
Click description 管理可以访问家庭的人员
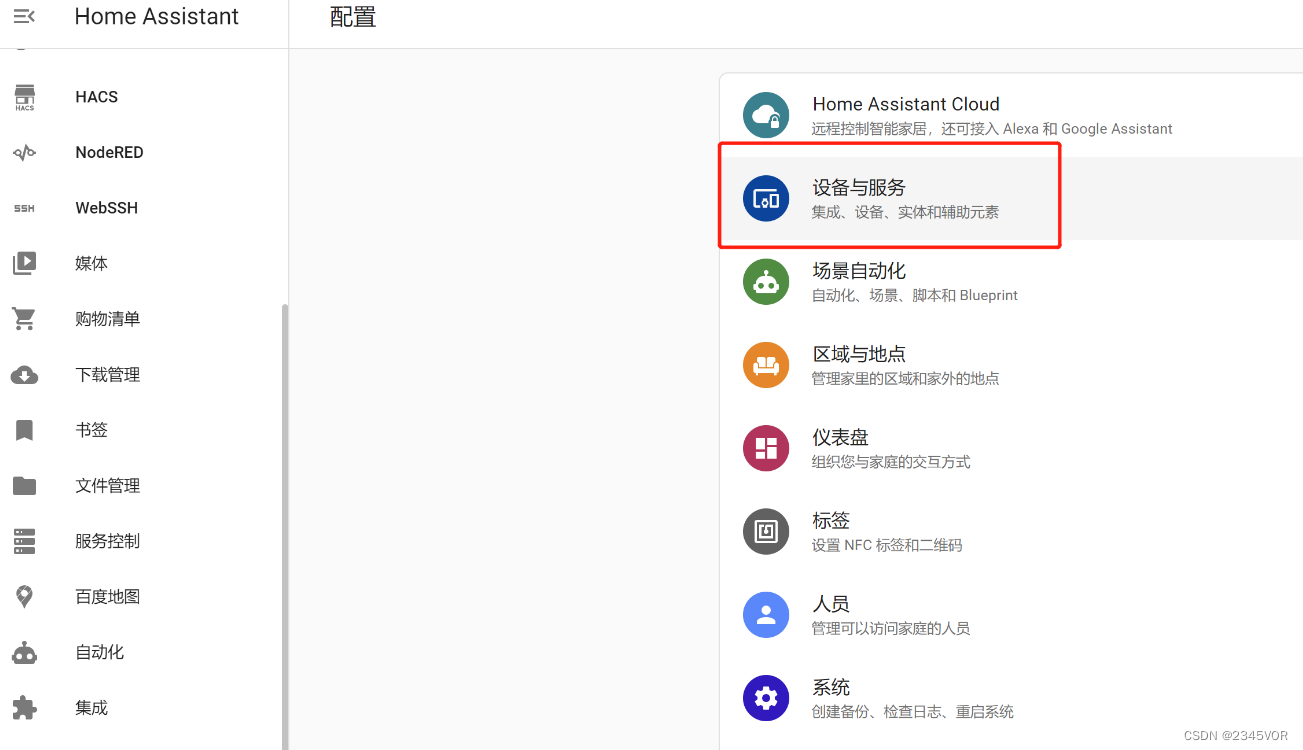(891, 628)
